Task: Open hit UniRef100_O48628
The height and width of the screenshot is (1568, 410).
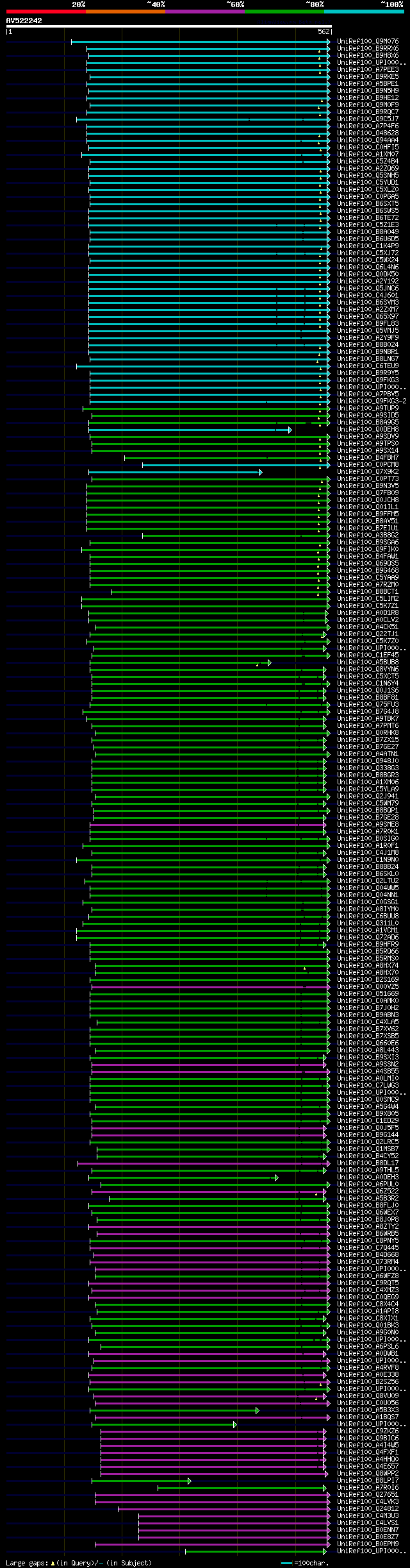Action: coord(368,133)
